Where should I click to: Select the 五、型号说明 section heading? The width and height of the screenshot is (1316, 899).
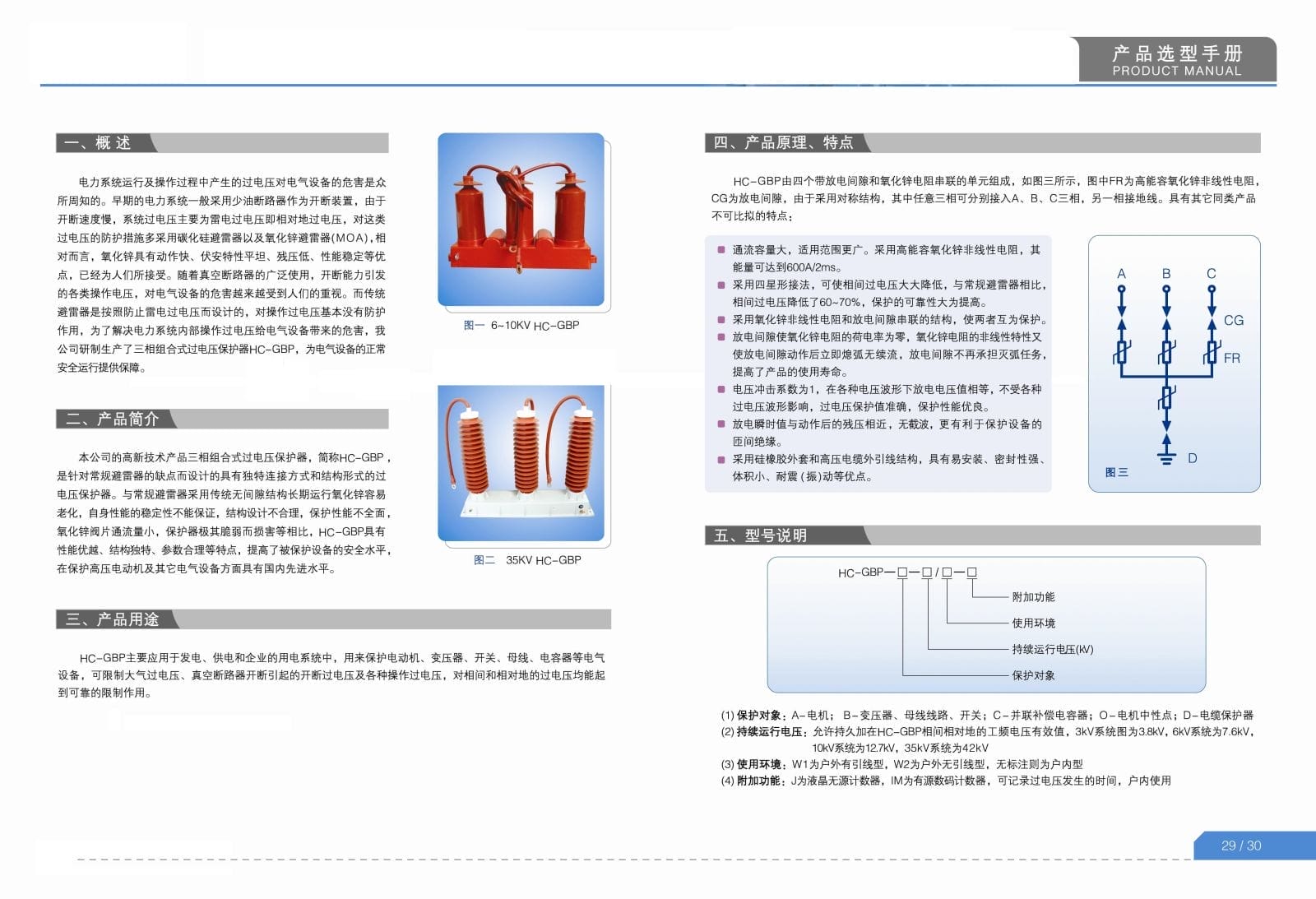(x=760, y=536)
